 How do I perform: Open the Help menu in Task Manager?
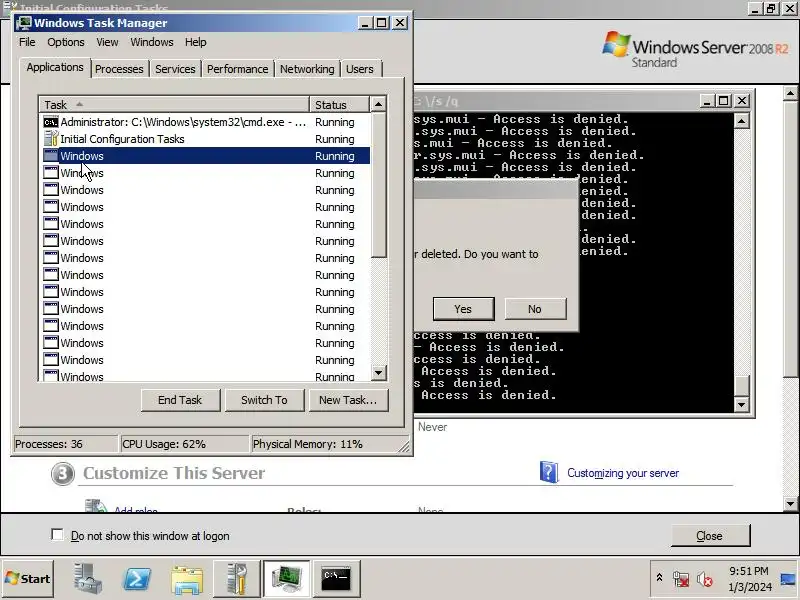click(x=195, y=42)
